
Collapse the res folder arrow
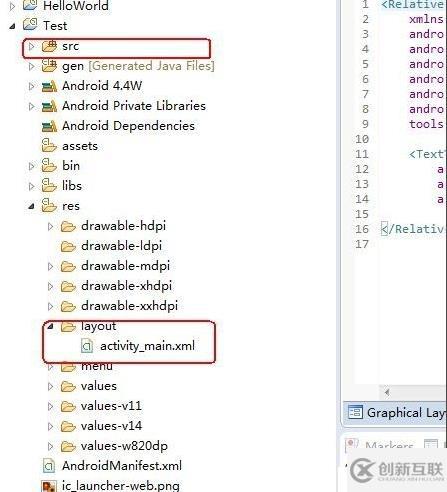click(31, 206)
